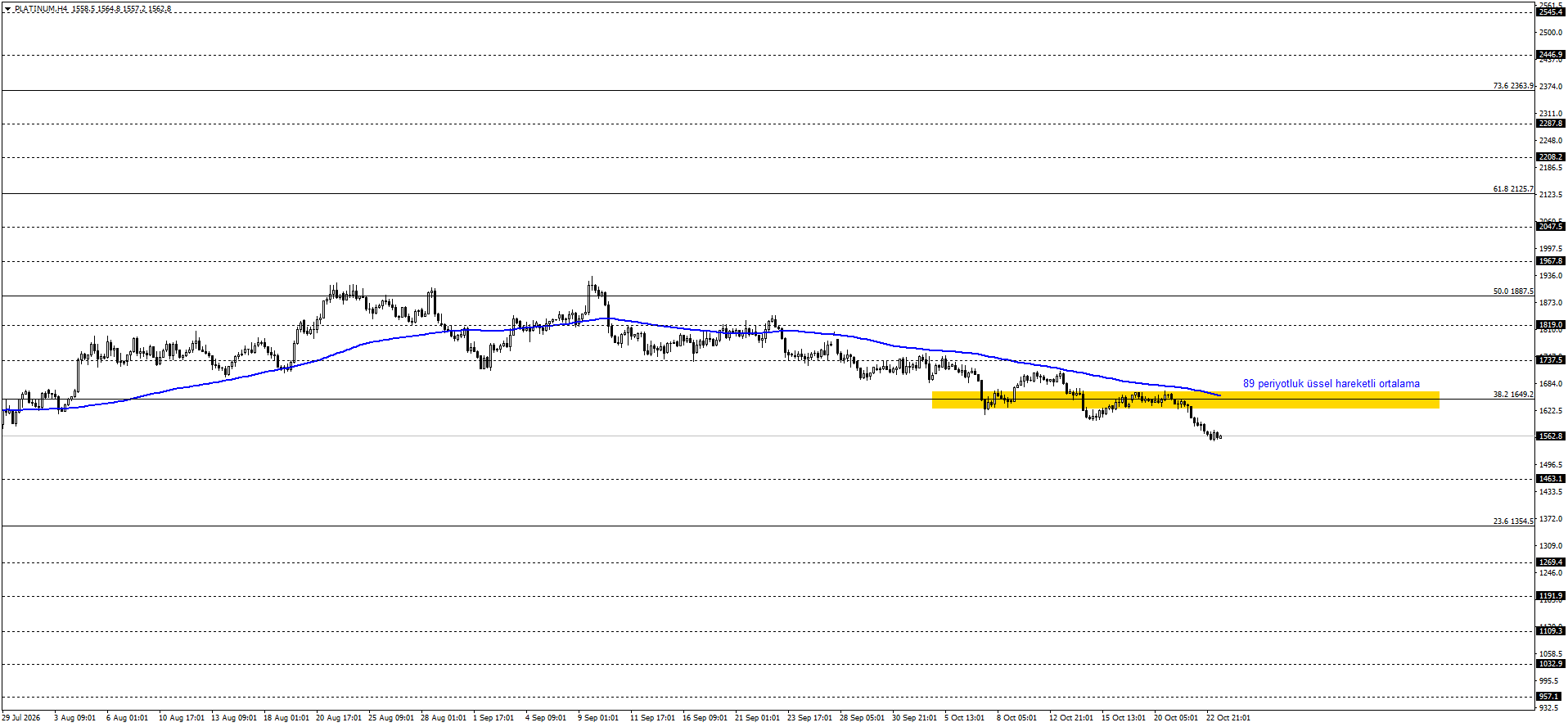Click the 1269.4 level price tag
Viewport: 1568px width, 727px height.
click(x=1551, y=562)
